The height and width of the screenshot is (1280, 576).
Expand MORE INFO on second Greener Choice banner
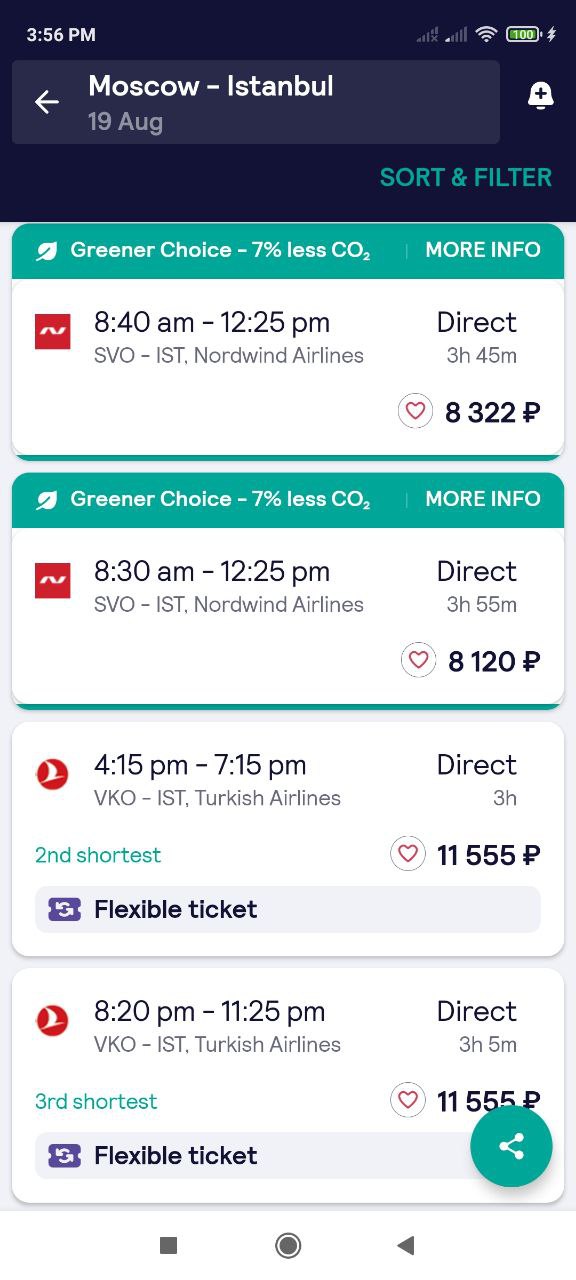coord(483,499)
